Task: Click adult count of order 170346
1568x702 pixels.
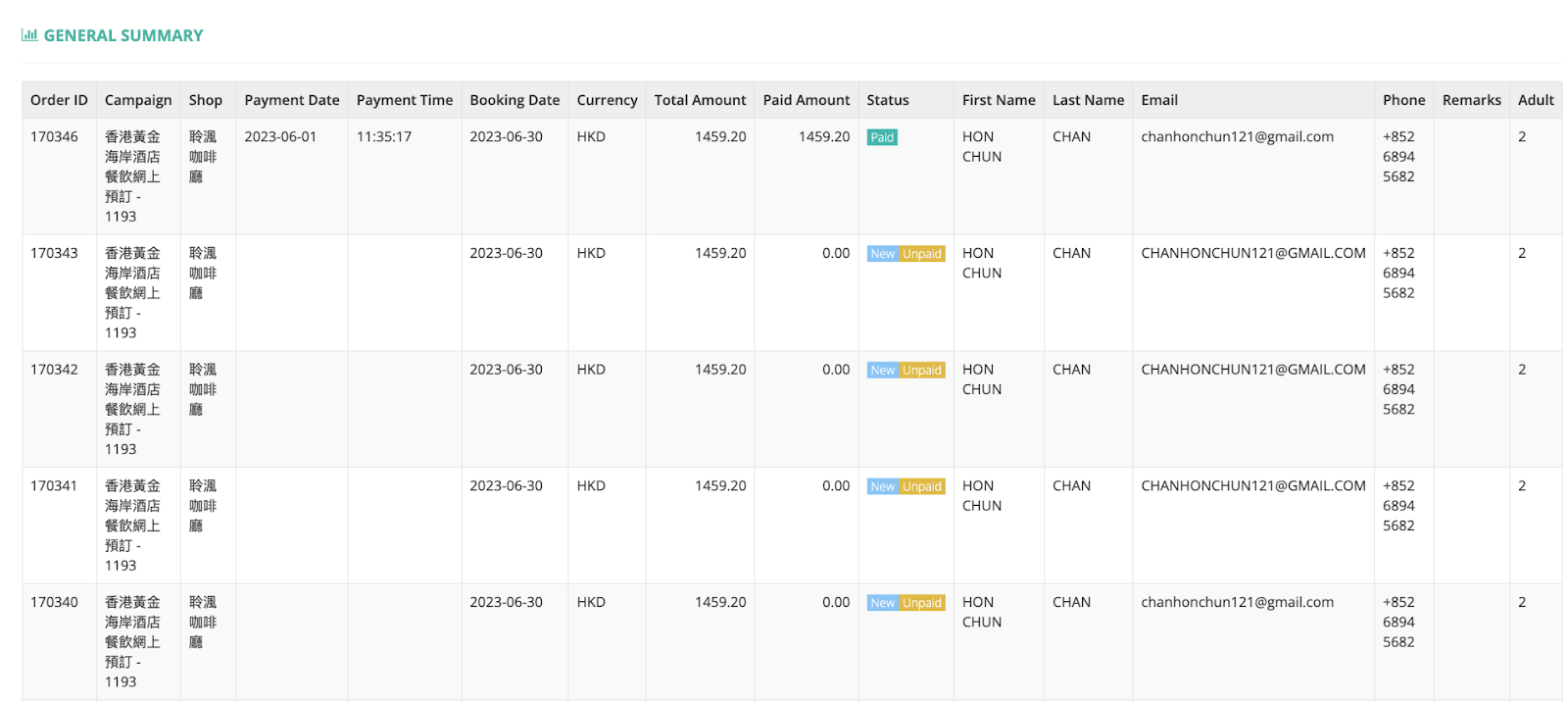Action: 1522,137
